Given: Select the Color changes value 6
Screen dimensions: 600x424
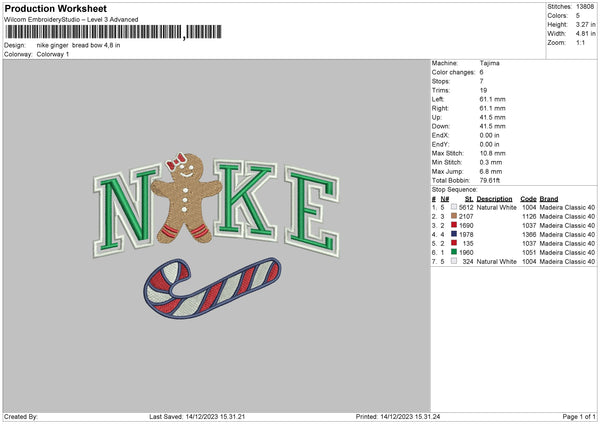Looking at the screenshot, I should click(481, 72).
